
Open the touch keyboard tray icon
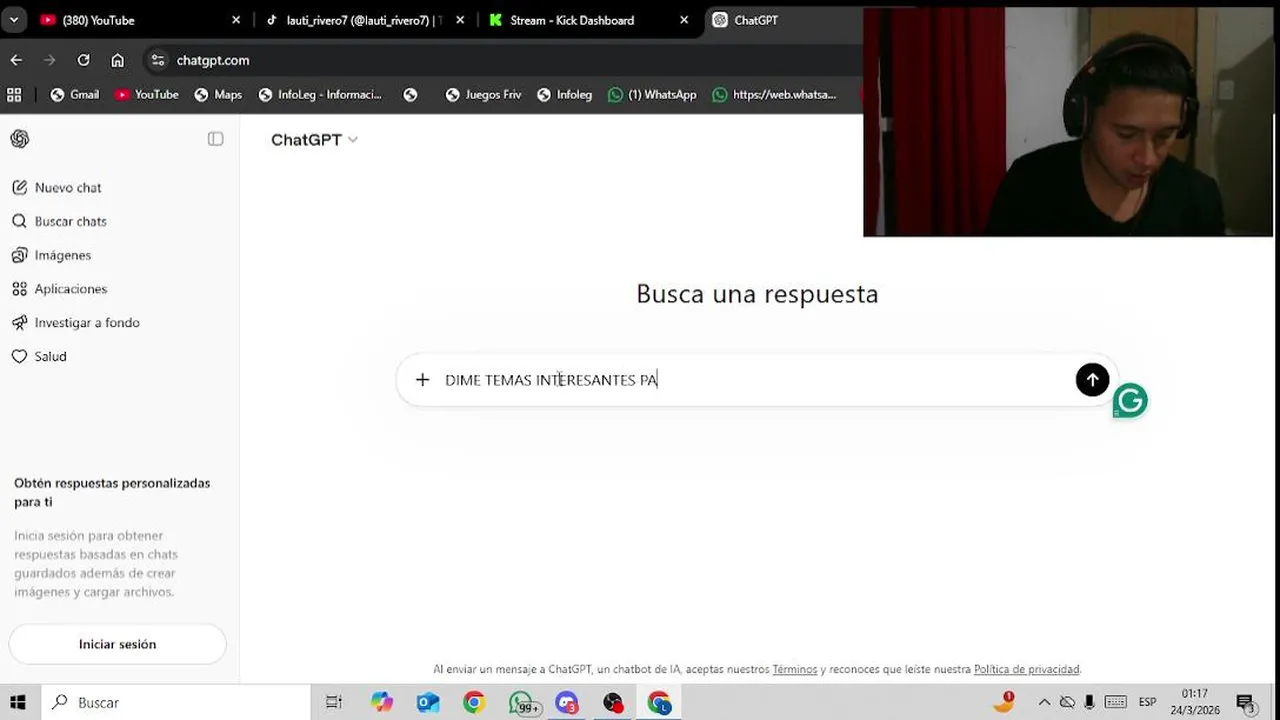click(x=1115, y=702)
